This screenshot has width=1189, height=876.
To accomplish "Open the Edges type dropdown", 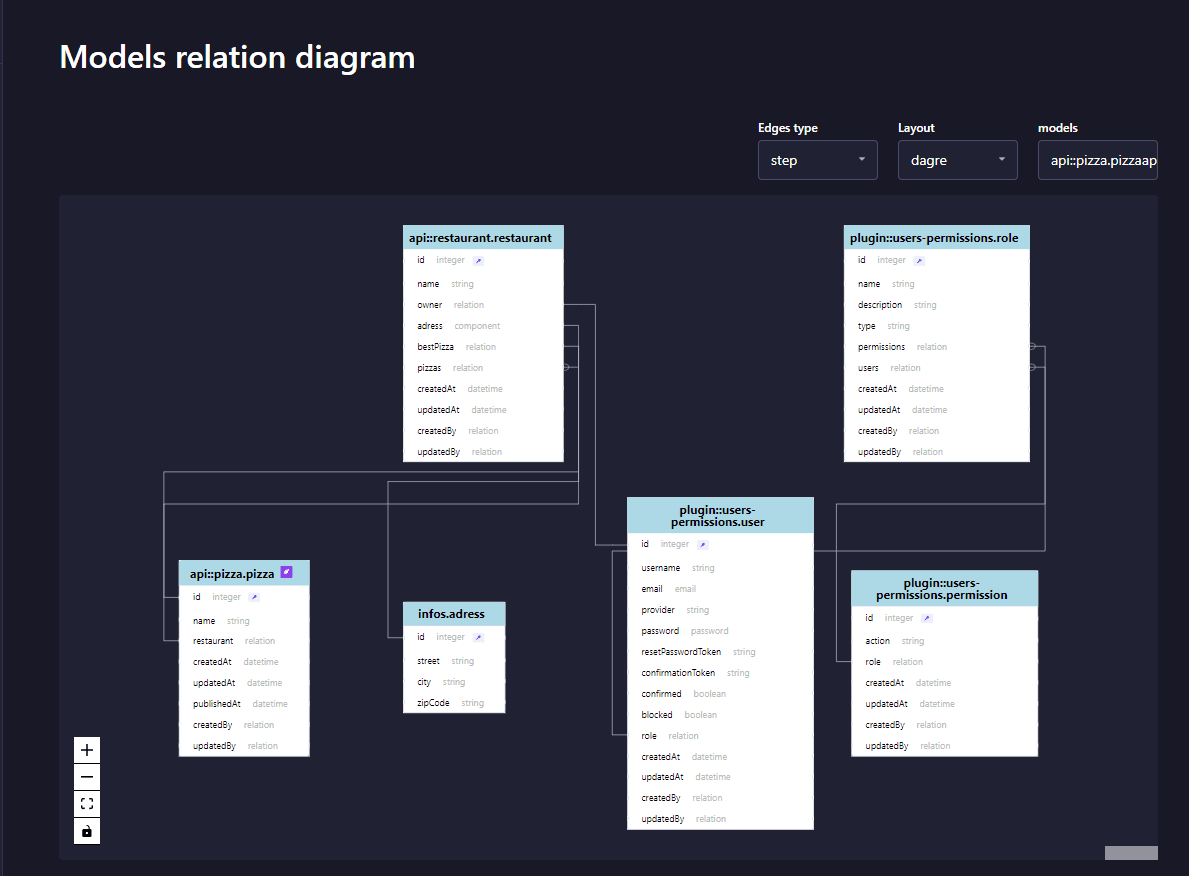I will (x=817, y=160).
